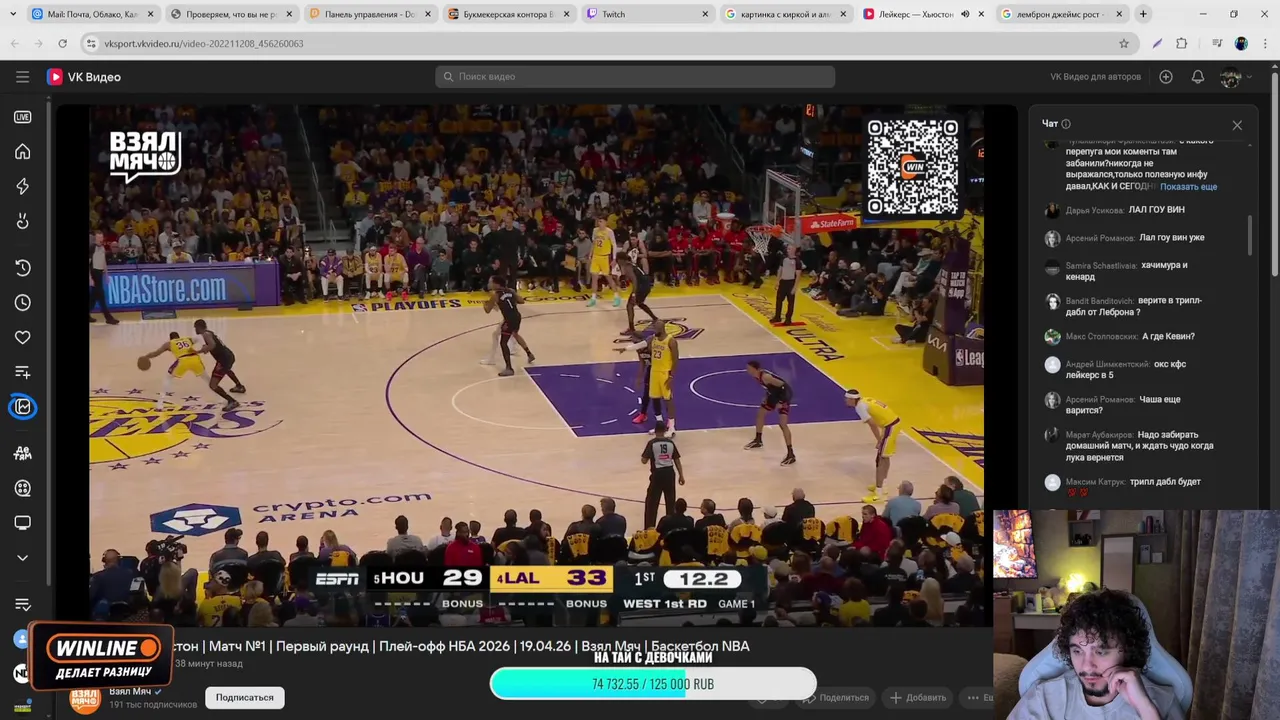Viewport: 1280px width, 720px height.
Task: Open the LIVE section in sidebar
Action: (22, 117)
